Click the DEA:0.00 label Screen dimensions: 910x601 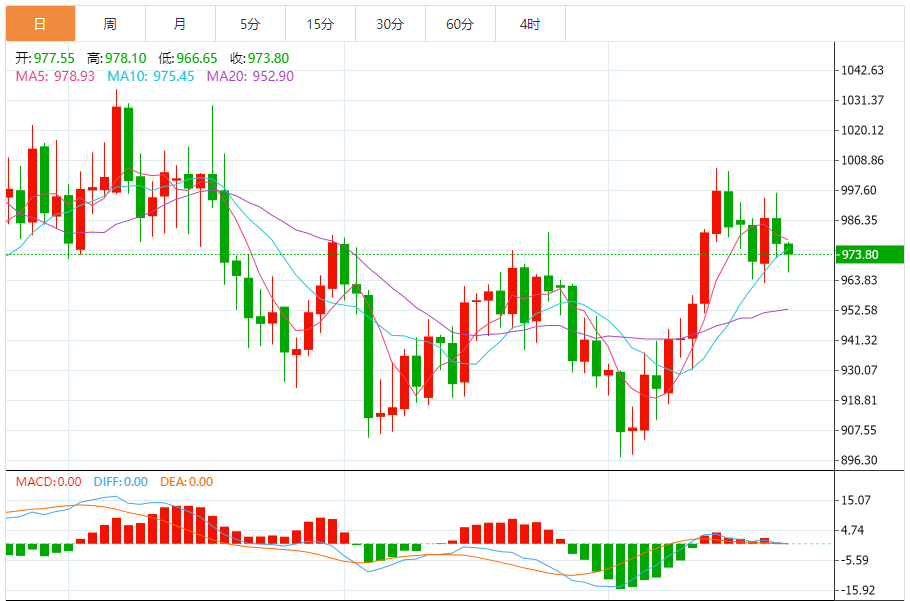pyautogui.click(x=185, y=481)
